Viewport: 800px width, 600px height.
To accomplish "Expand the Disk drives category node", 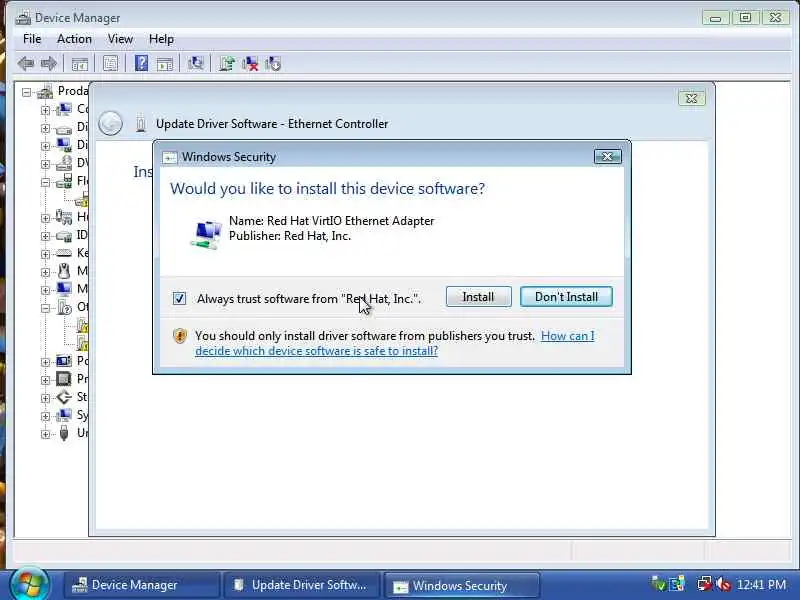I will [x=45, y=128].
